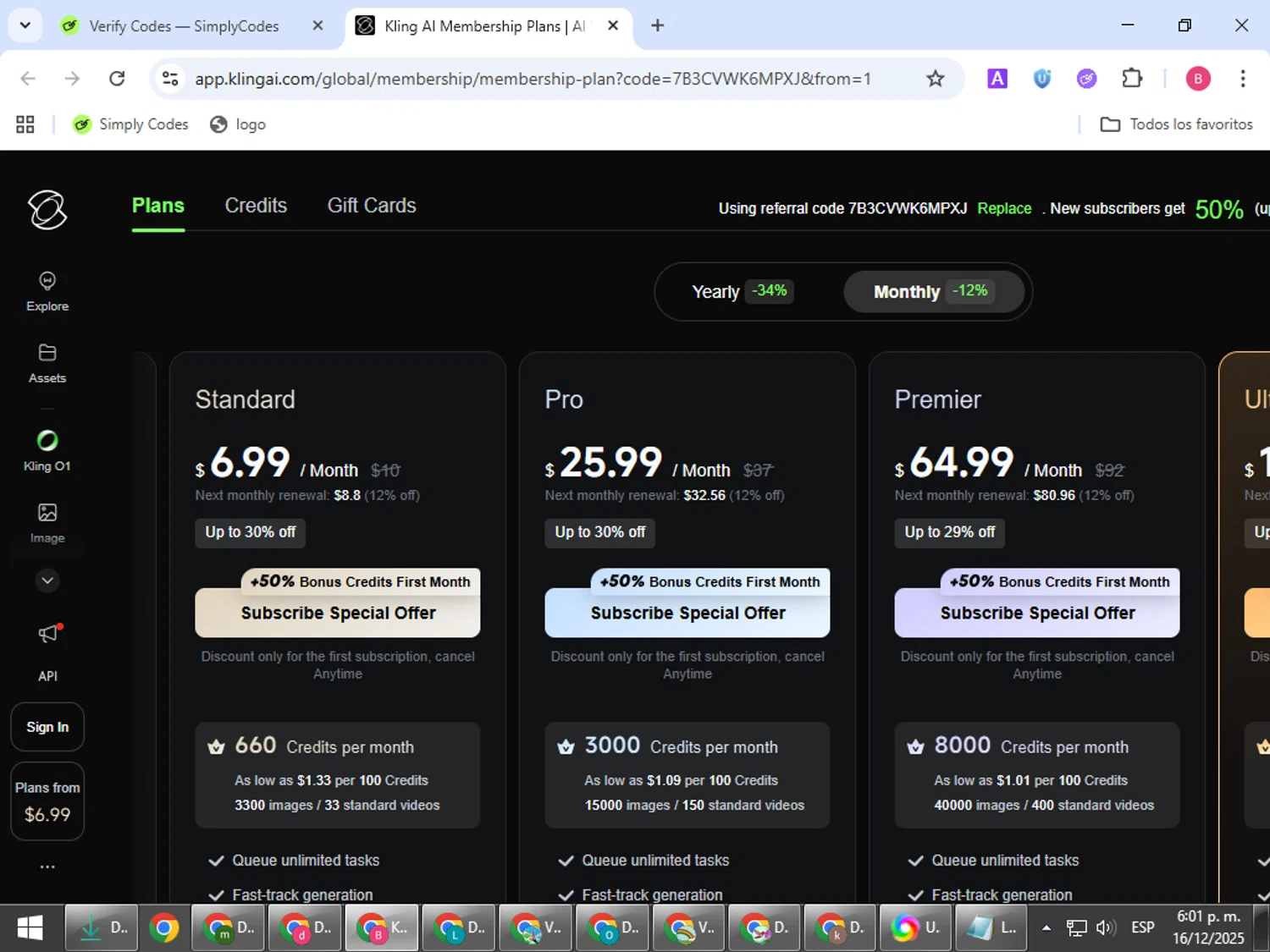Open the logo bookmark
Viewport: 1270px width, 952px height.
[238, 124]
